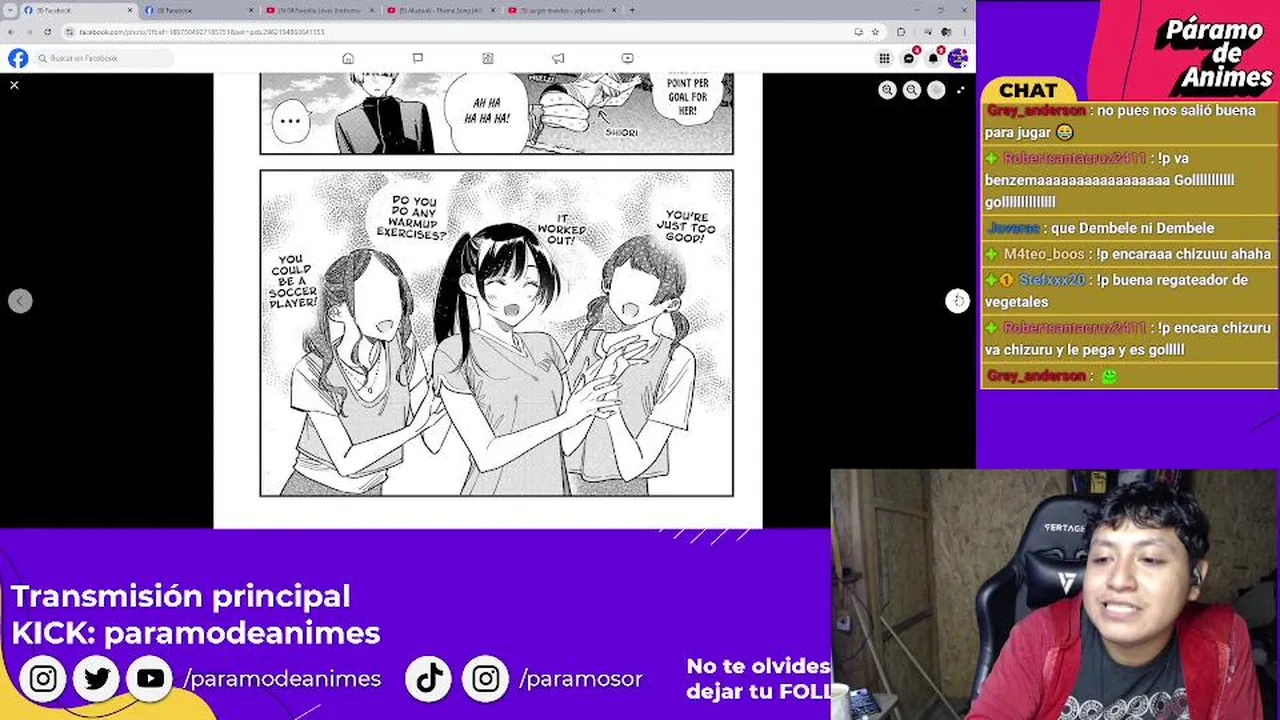Switch to the third tab, a YouTube video
The height and width of the screenshot is (720, 1280).
click(x=318, y=10)
